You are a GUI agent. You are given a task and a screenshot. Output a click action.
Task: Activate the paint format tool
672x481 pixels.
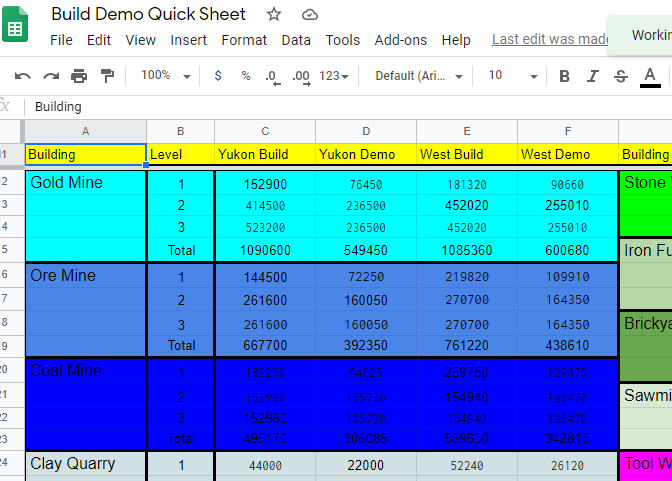(107, 76)
